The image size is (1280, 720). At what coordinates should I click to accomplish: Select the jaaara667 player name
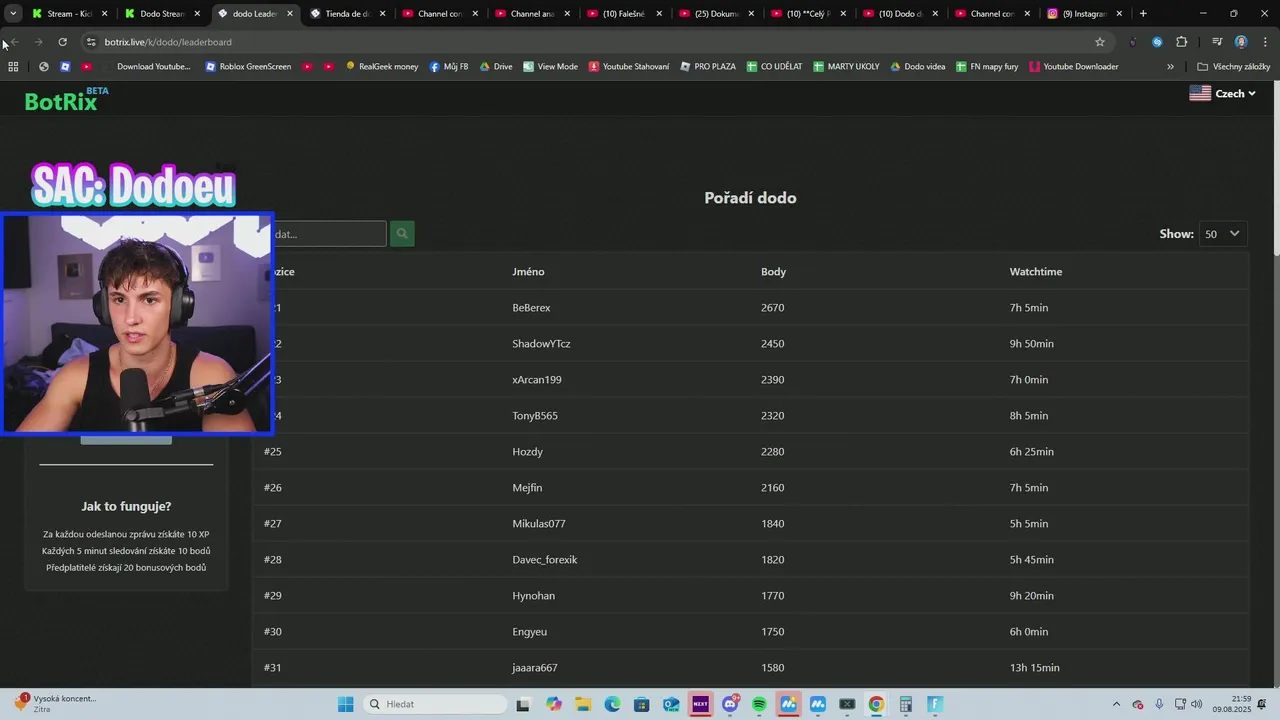click(535, 668)
